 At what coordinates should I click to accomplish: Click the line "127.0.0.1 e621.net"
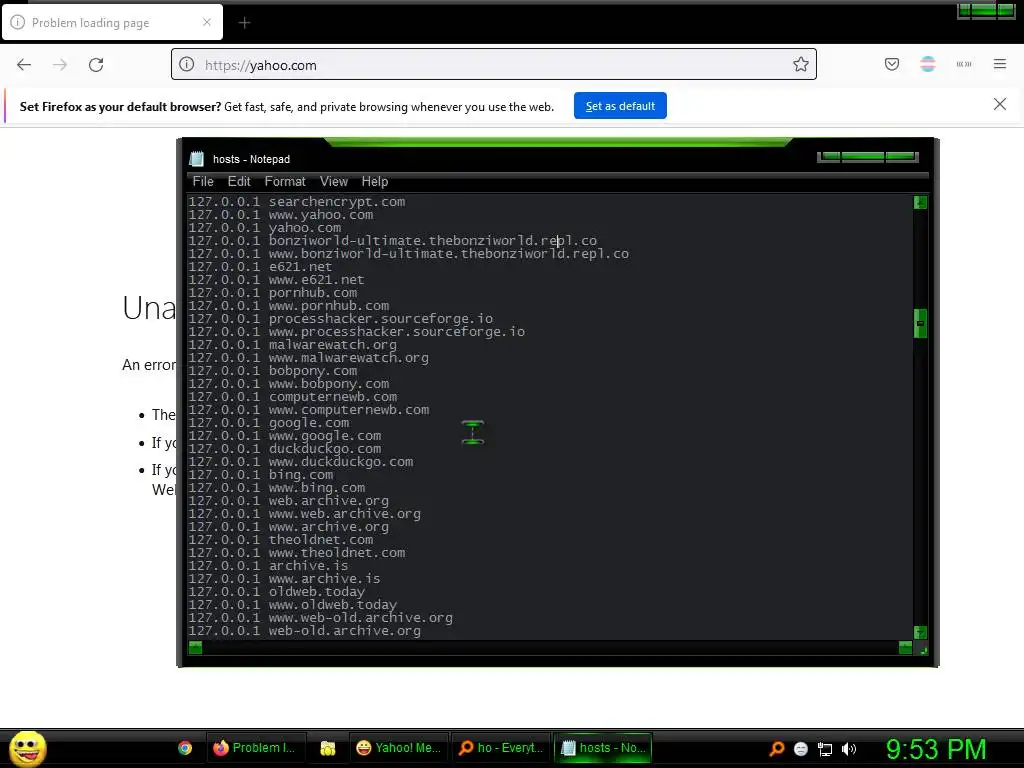(261, 266)
